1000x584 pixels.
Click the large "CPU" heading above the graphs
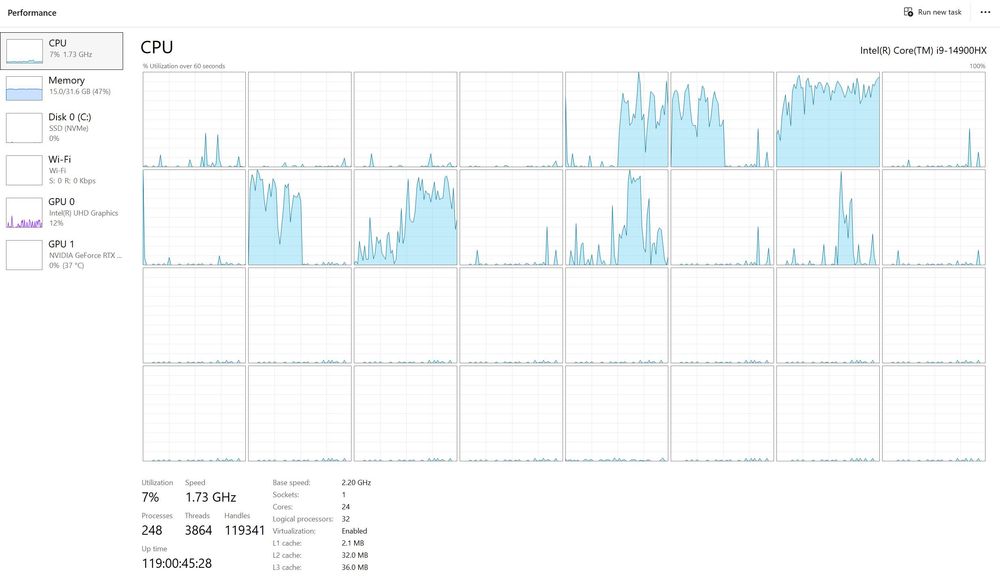point(157,47)
